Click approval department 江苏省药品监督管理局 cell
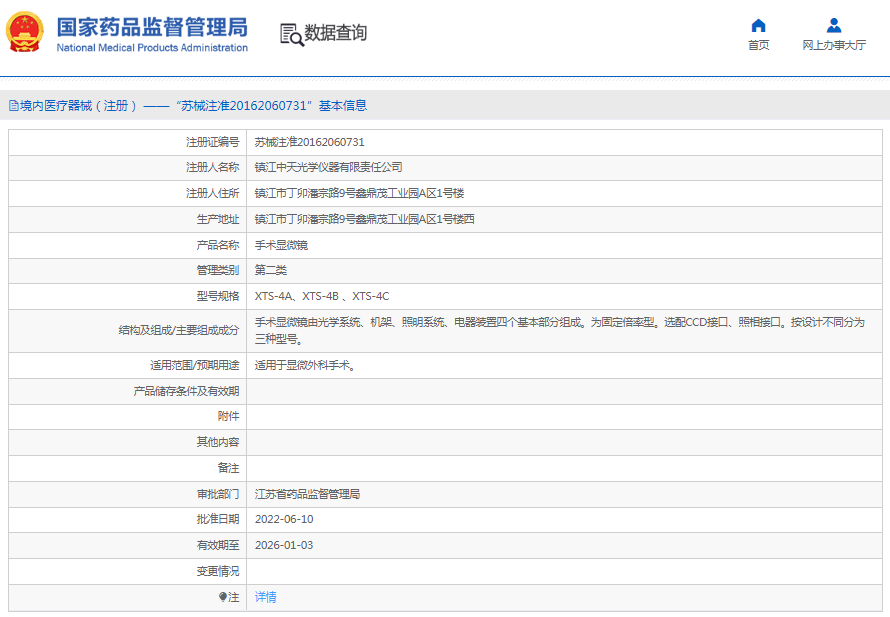 (307, 494)
